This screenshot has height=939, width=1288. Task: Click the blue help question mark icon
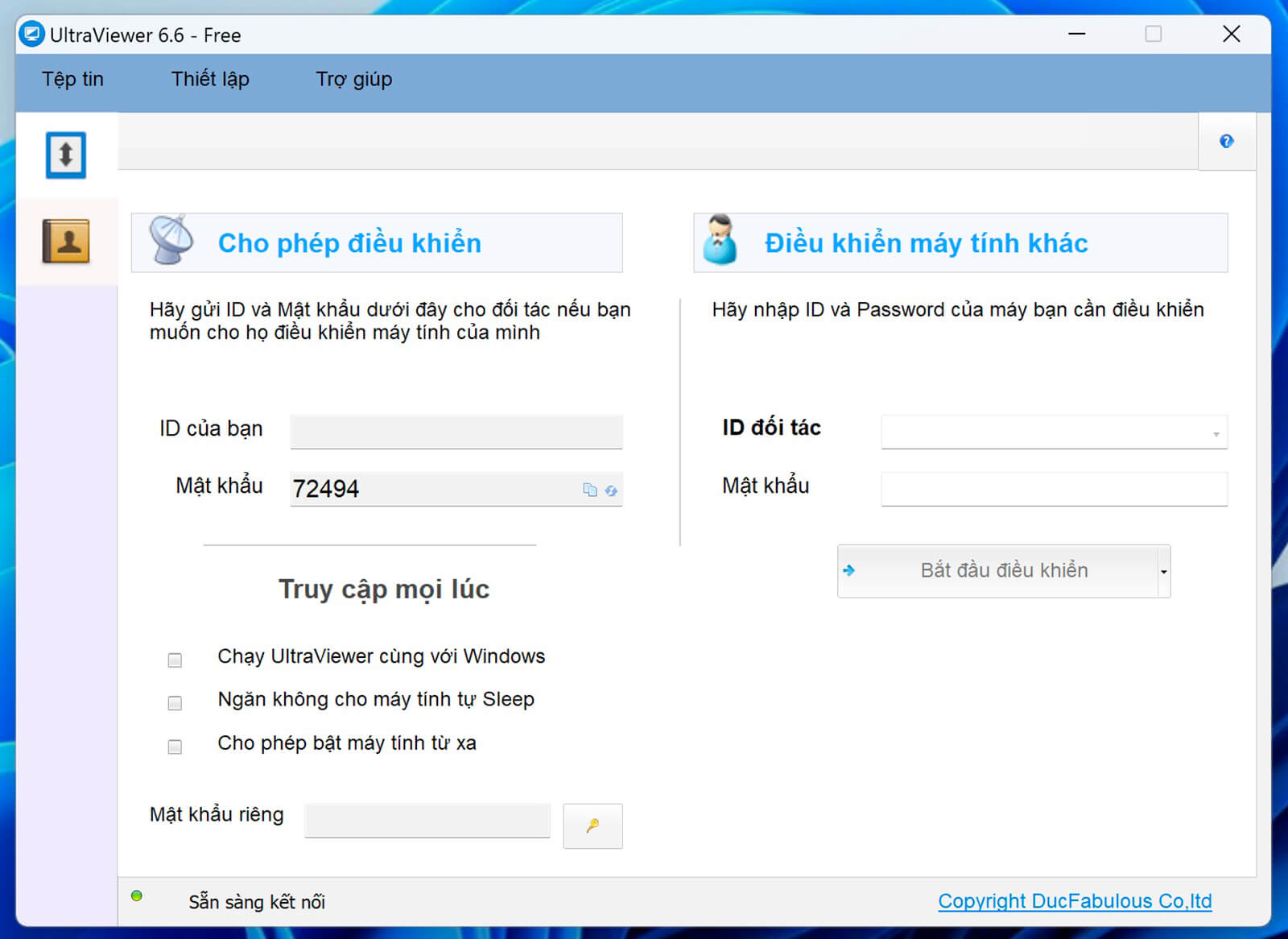click(1226, 141)
